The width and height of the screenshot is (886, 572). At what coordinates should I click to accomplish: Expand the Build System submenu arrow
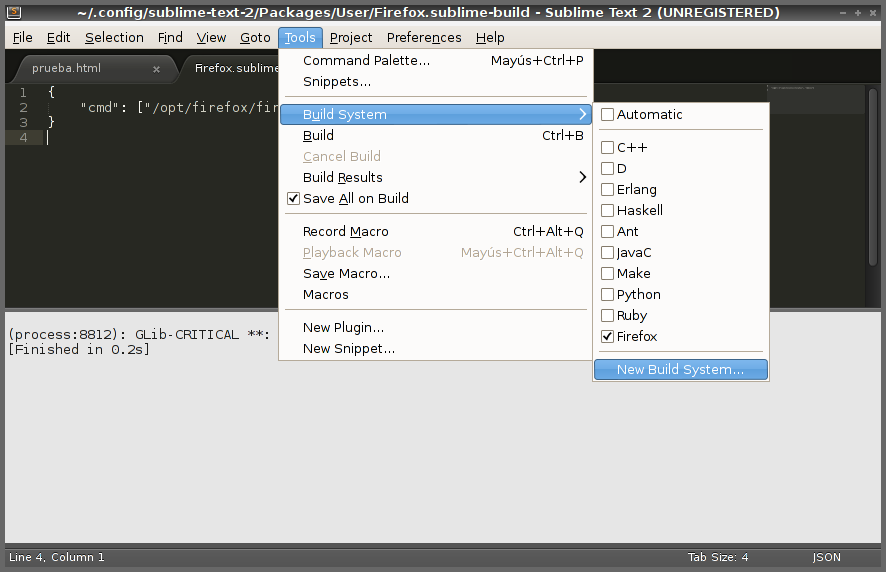point(583,114)
